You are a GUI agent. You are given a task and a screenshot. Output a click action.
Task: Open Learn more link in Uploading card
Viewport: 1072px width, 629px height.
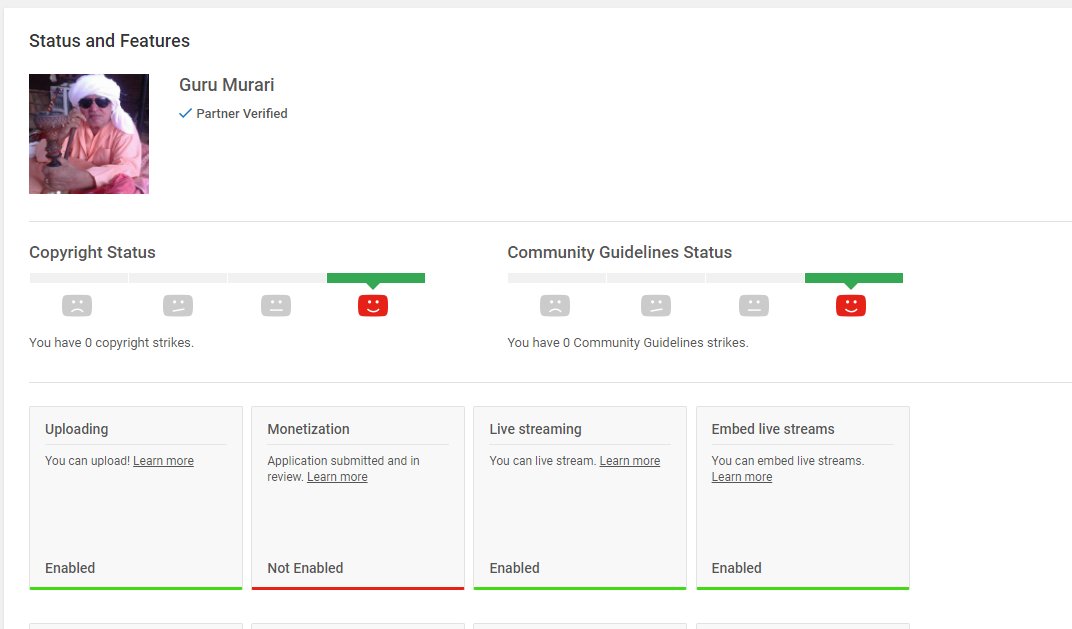(x=163, y=461)
